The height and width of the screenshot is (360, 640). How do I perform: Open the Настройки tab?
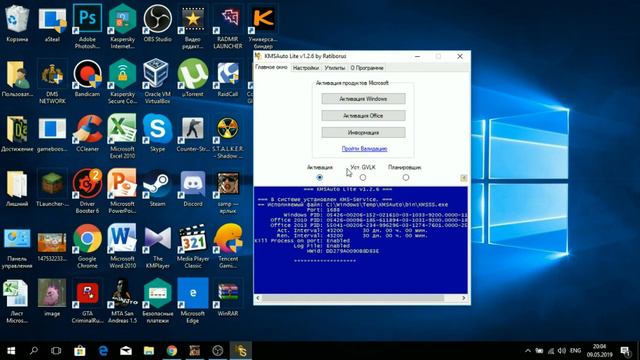(305, 68)
